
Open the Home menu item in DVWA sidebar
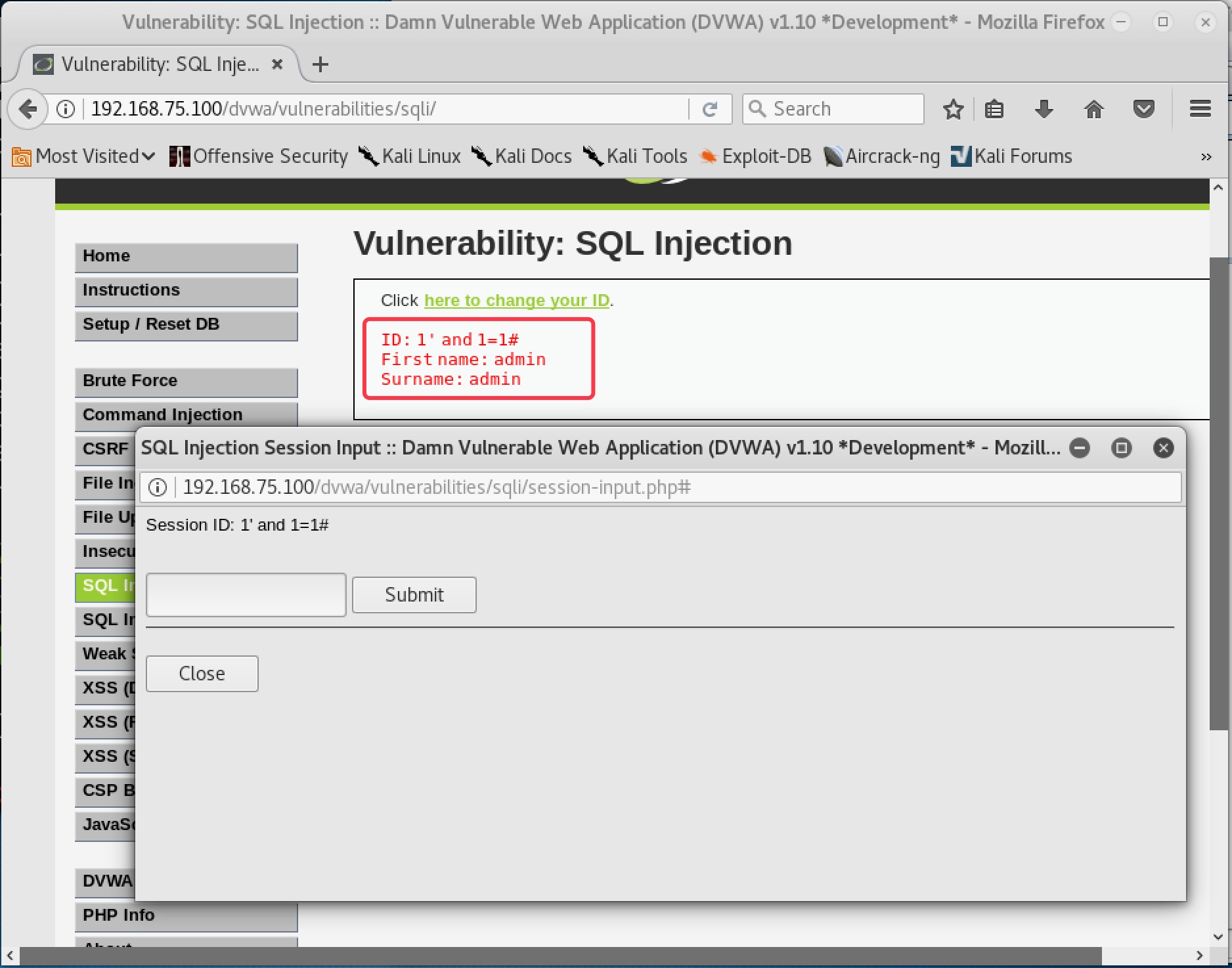(187, 257)
